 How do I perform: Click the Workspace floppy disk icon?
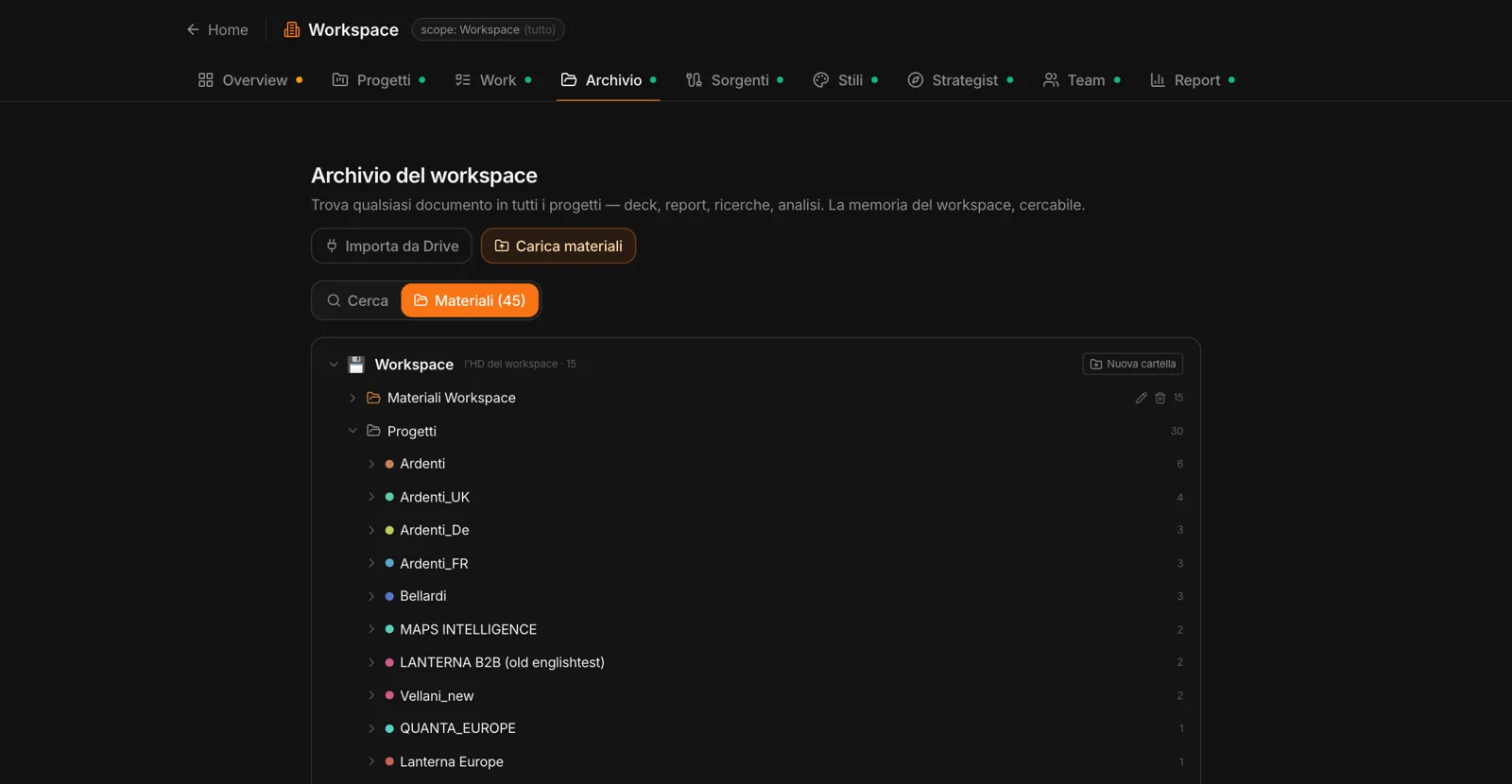pyautogui.click(x=356, y=365)
